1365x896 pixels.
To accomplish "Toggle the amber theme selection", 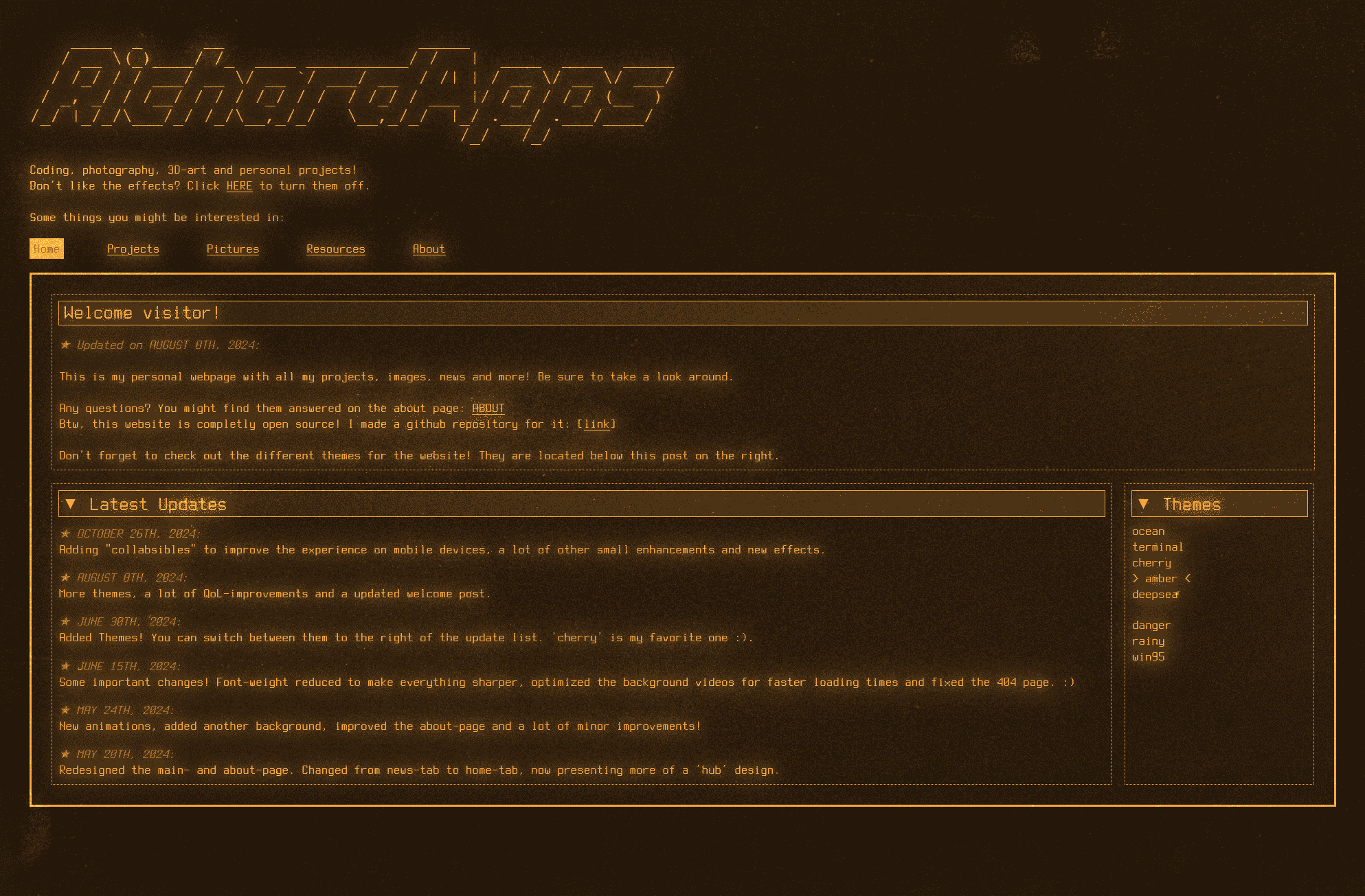I will tap(1161, 578).
